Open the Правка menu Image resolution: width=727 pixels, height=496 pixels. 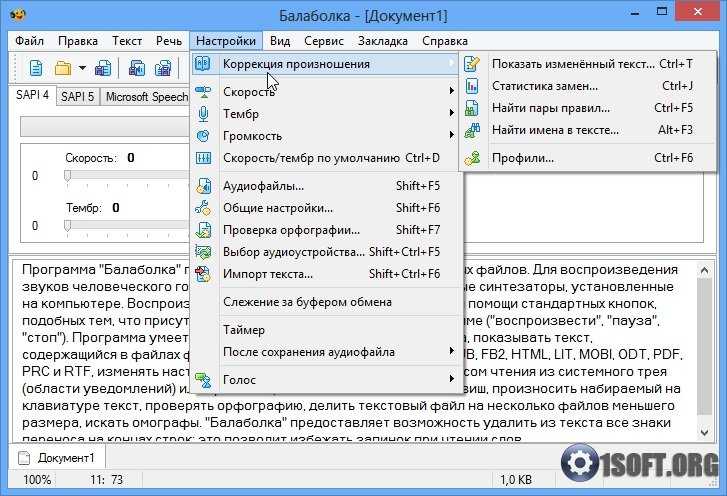[78, 41]
